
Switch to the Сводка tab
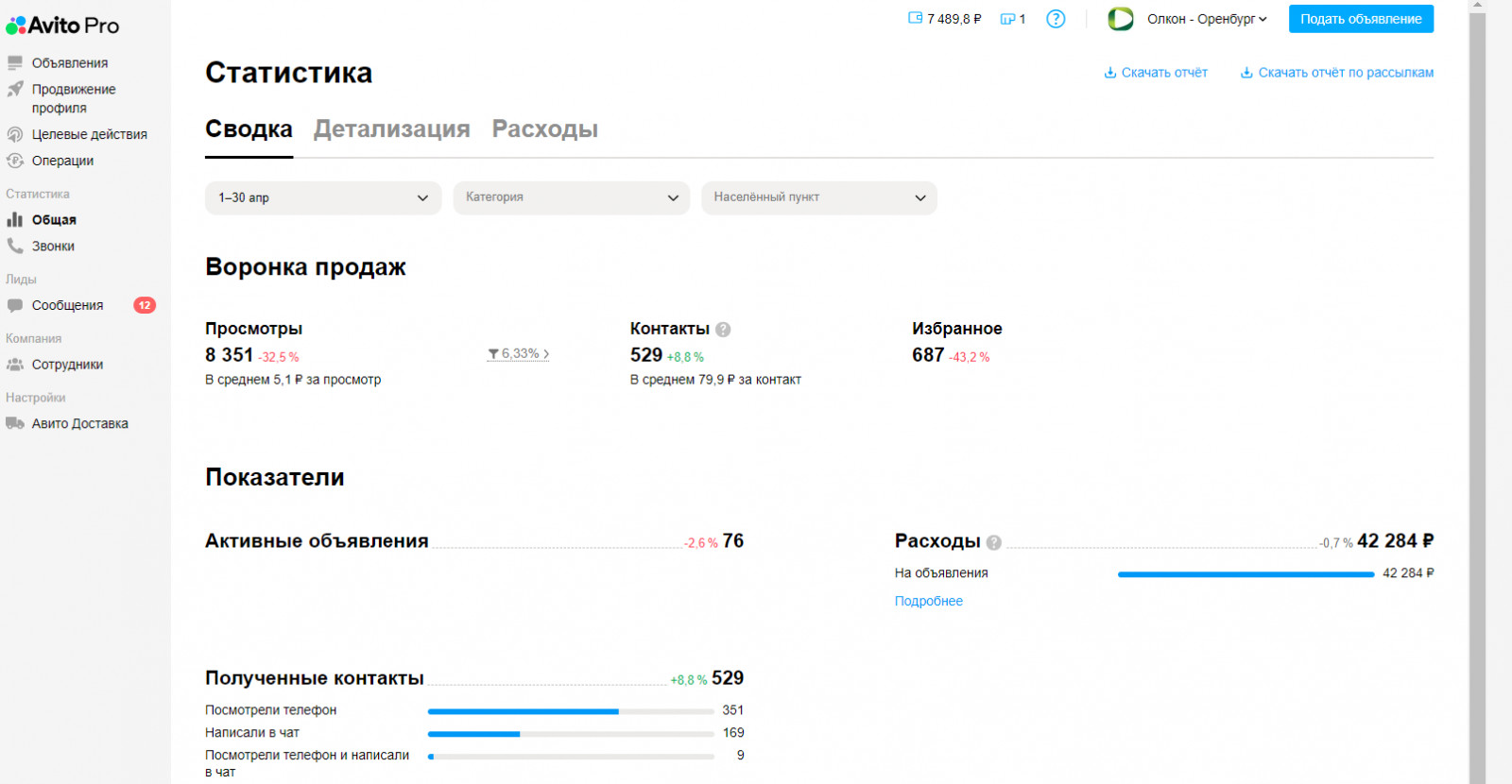[249, 129]
